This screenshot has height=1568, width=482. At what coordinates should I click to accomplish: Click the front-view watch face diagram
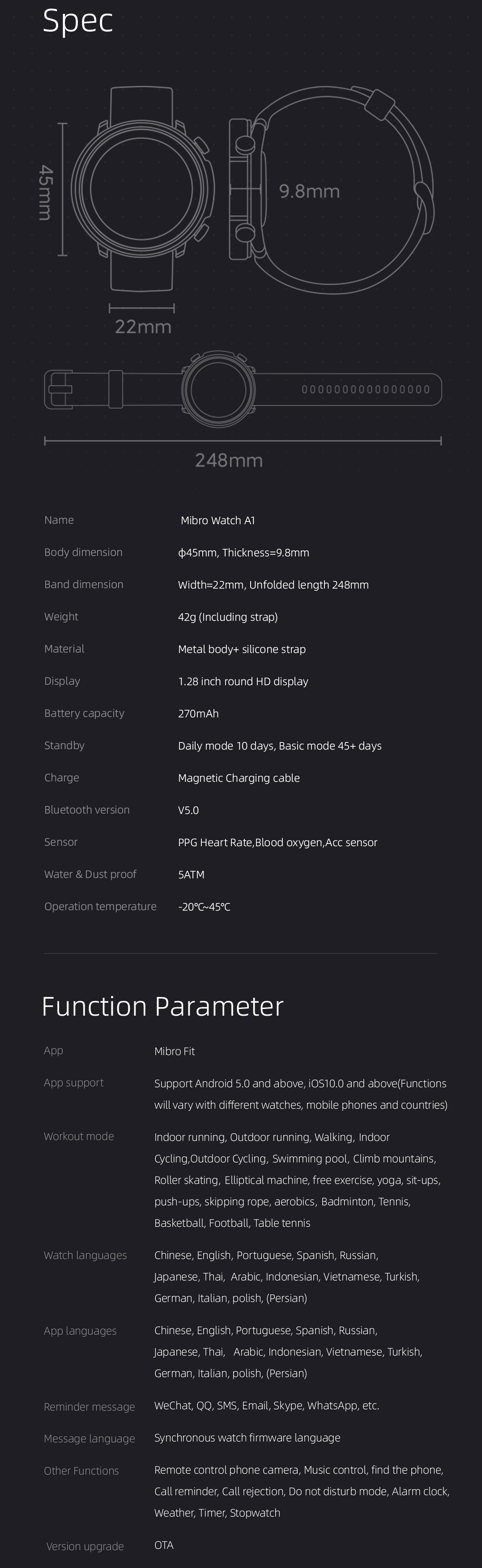click(x=141, y=189)
